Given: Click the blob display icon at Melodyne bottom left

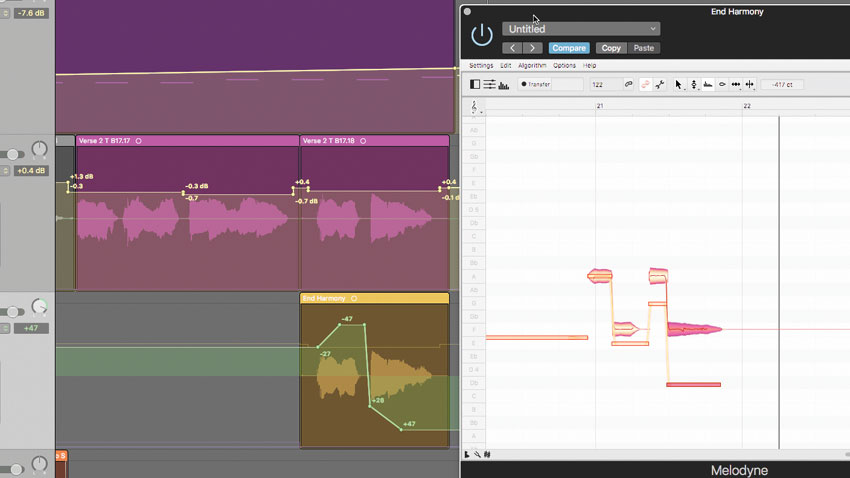Looking at the screenshot, I should [x=467, y=455].
